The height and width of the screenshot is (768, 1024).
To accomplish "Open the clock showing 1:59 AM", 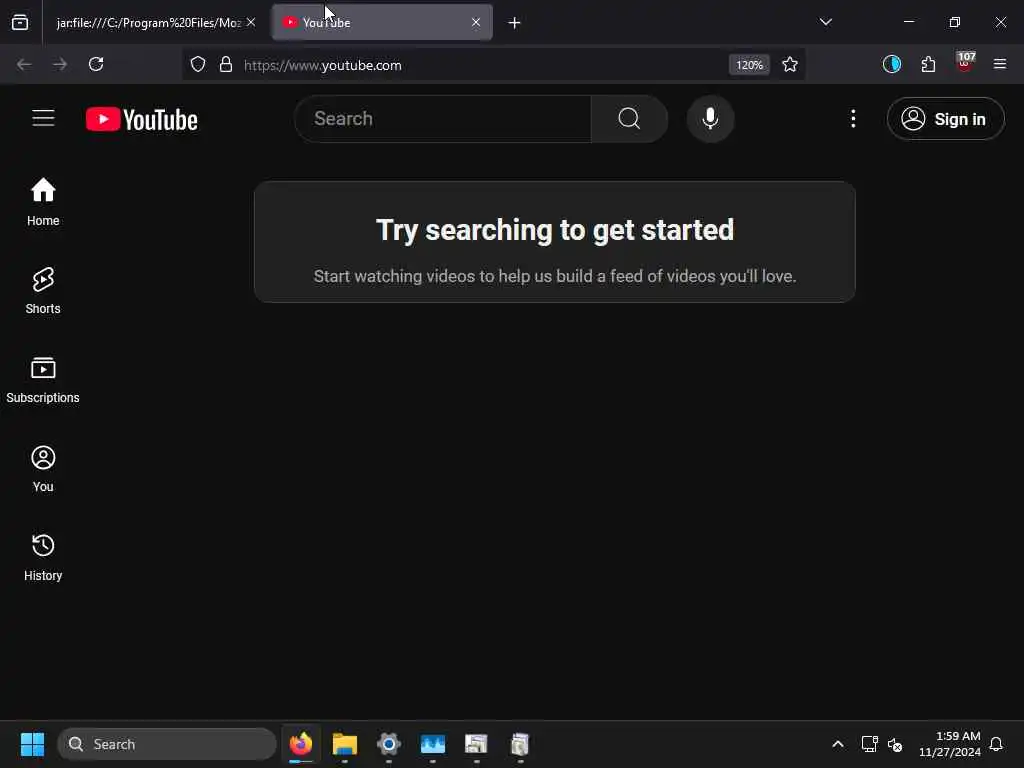I will point(950,744).
